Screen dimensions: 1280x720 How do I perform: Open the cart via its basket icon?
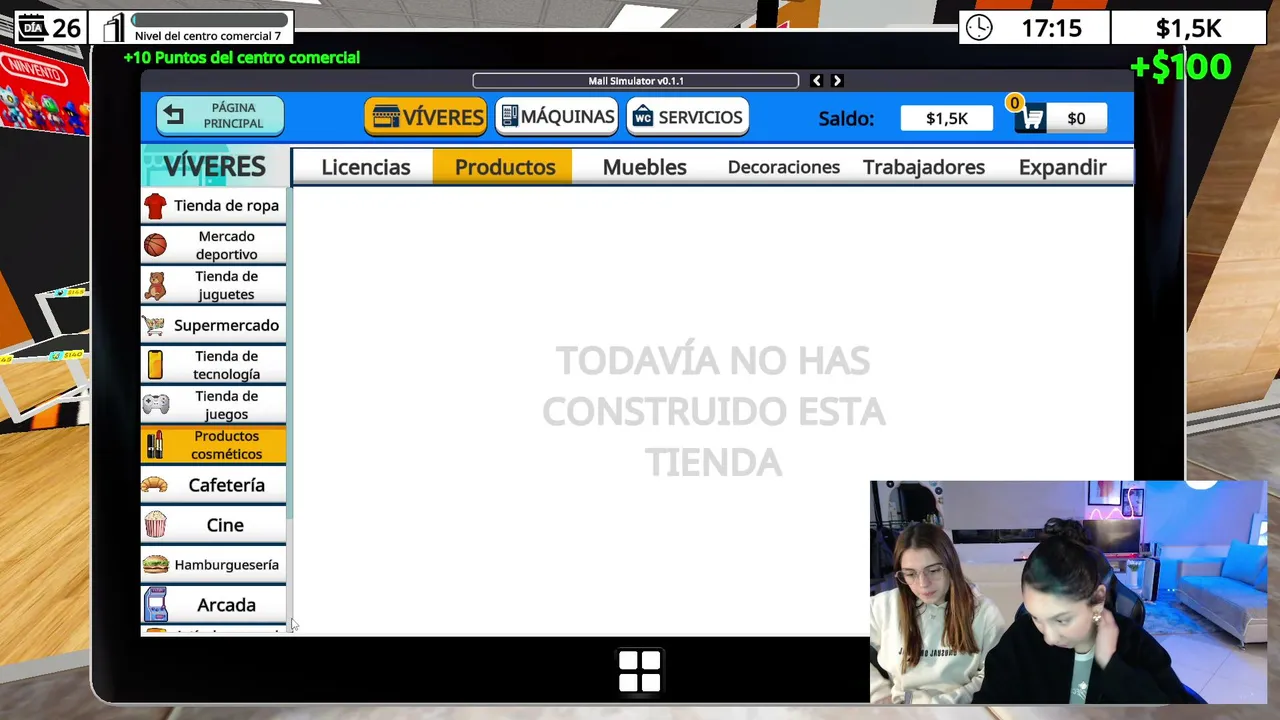click(x=1032, y=119)
